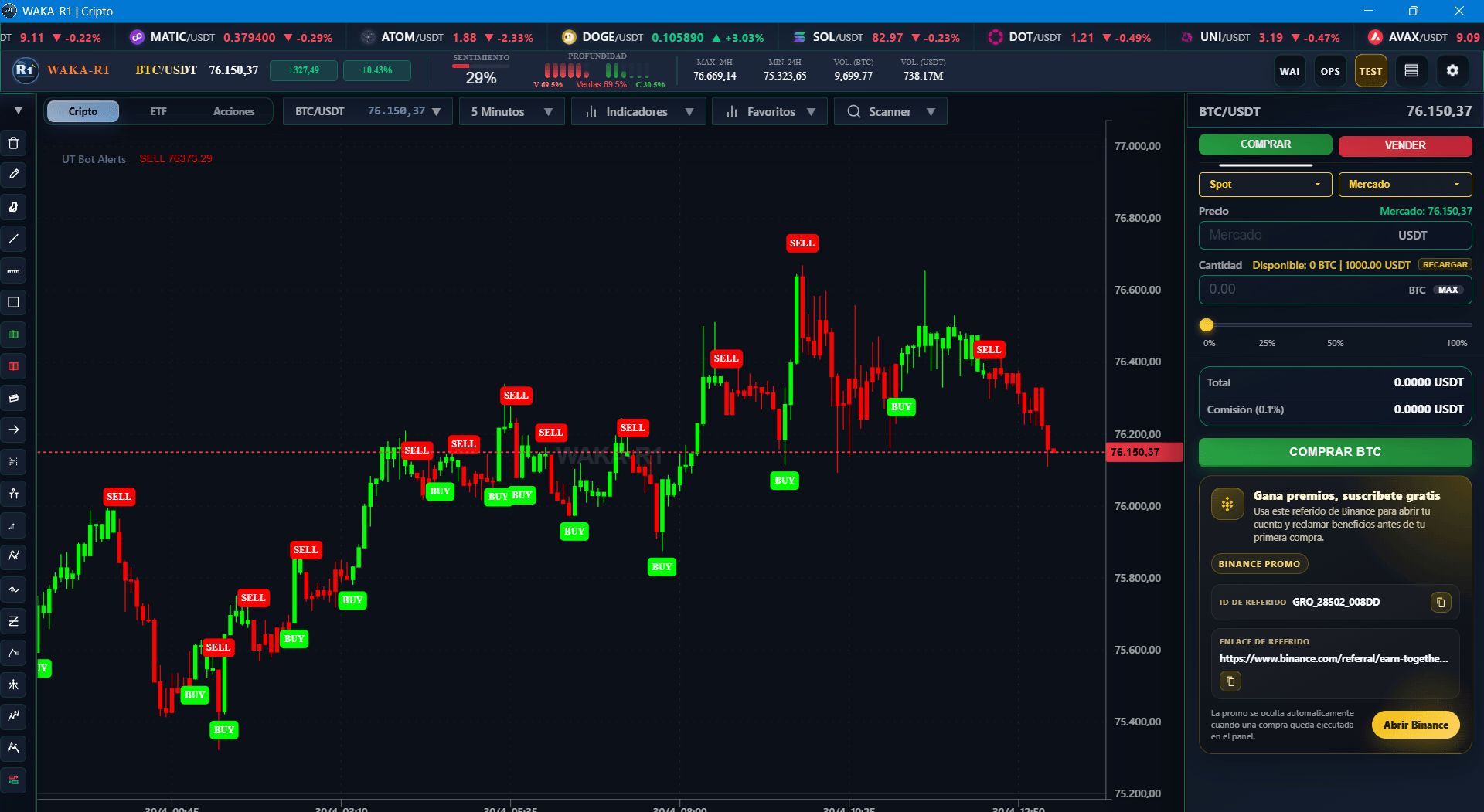
Task: Open the Indicadores dropdown
Action: [x=638, y=111]
